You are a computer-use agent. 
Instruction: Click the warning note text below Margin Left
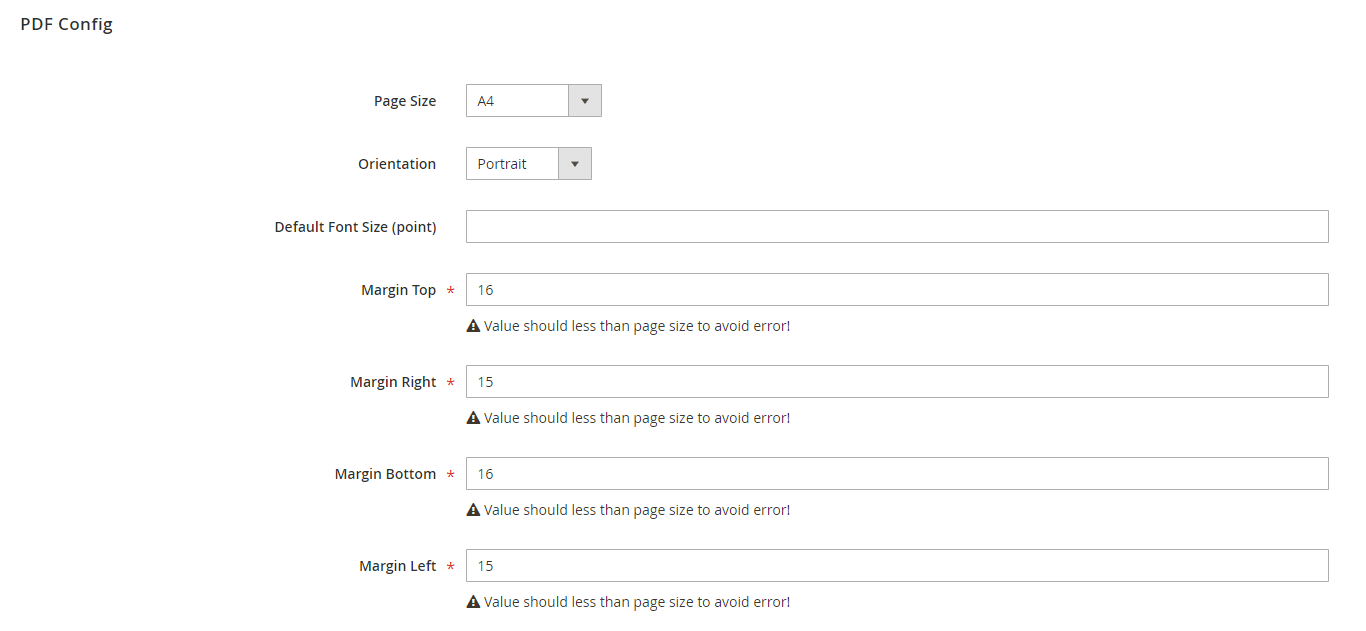[x=637, y=602]
